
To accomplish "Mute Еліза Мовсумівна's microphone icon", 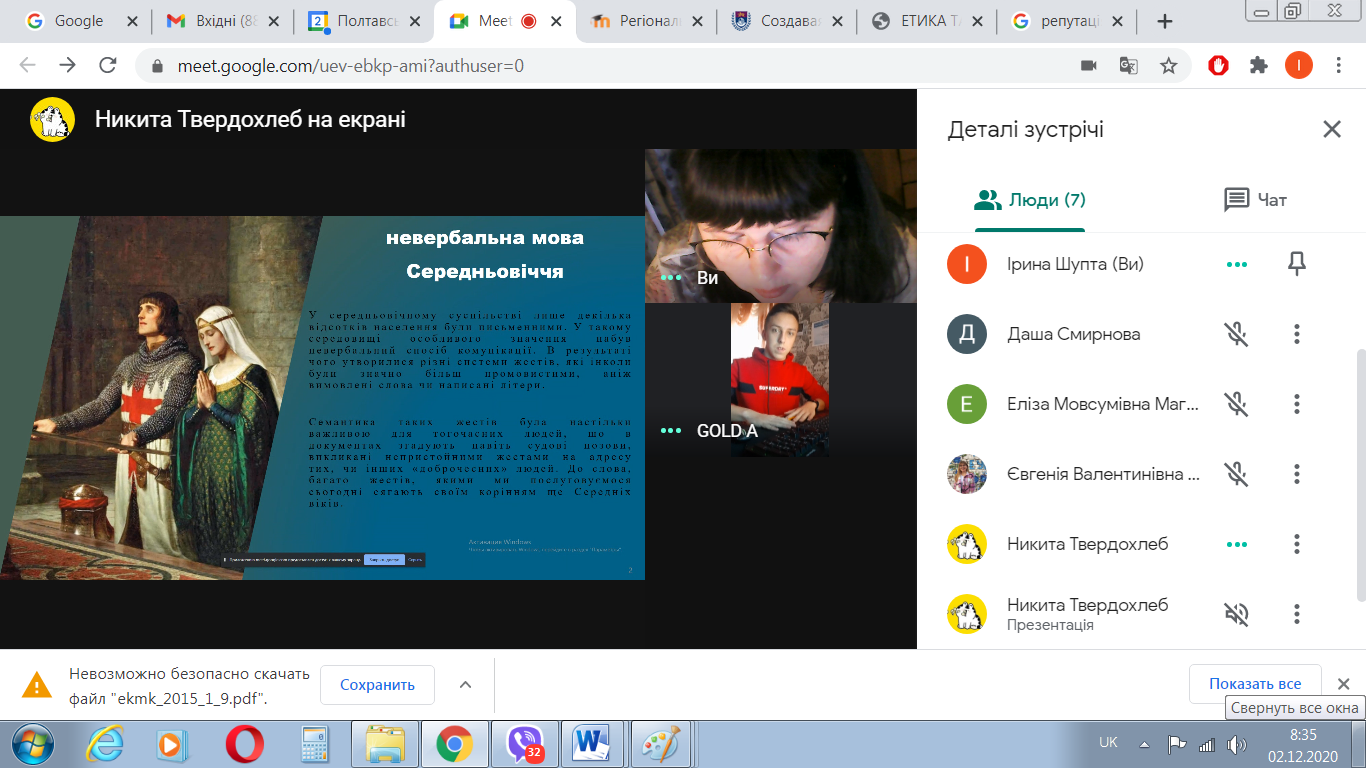I will 1237,404.
